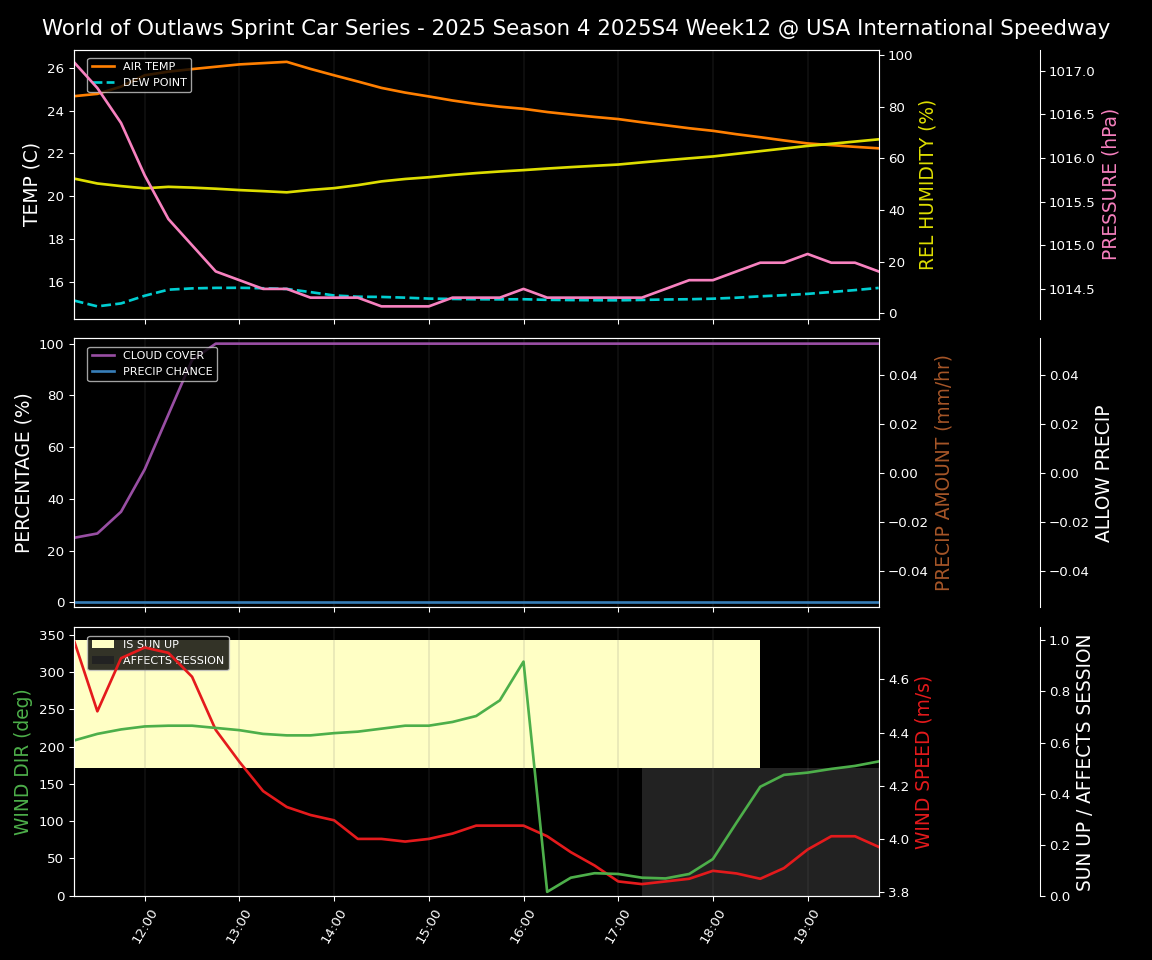Click the DEW POINT legend entry
The height and width of the screenshot is (960, 1152).
154,83
